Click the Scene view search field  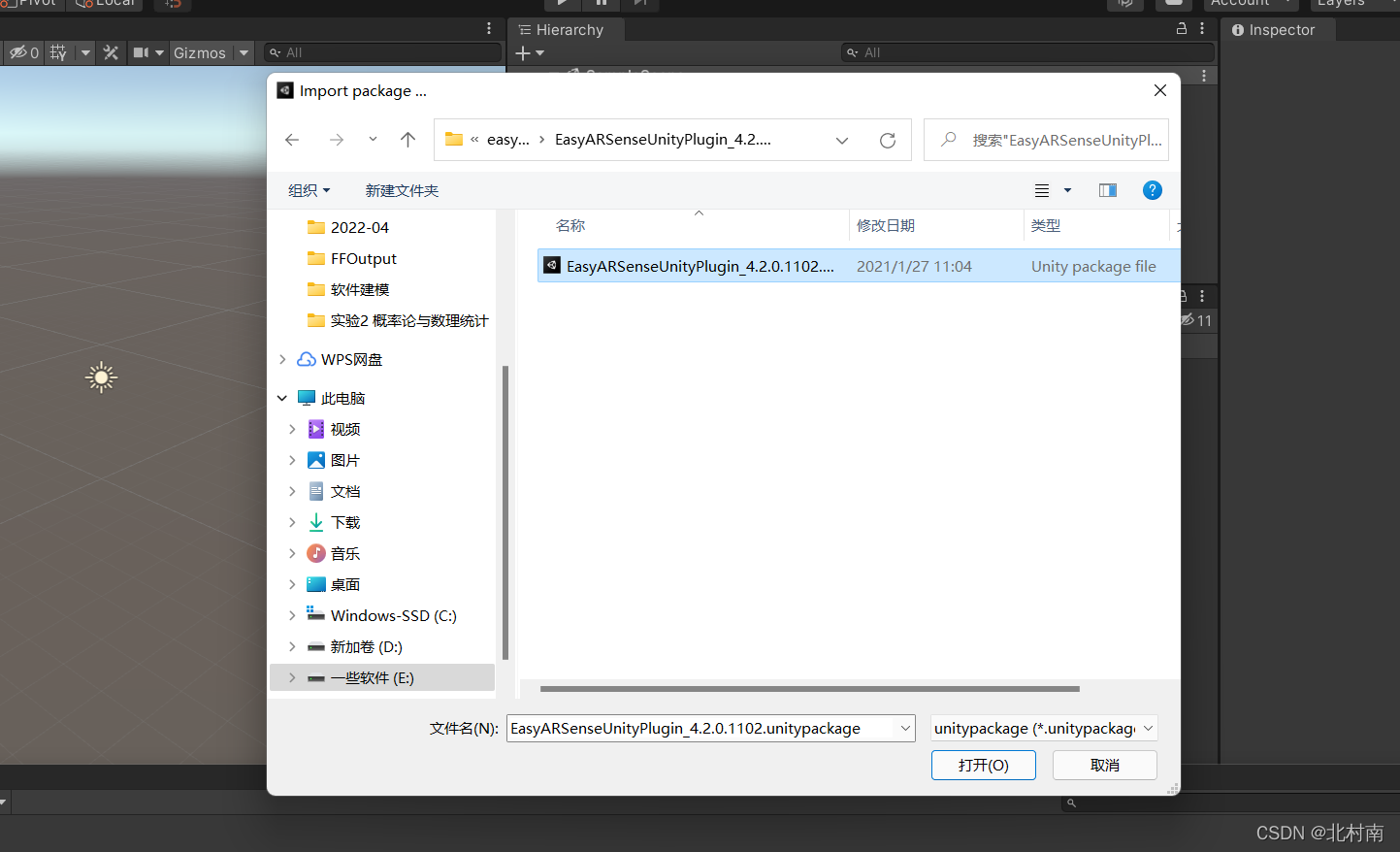[x=382, y=52]
